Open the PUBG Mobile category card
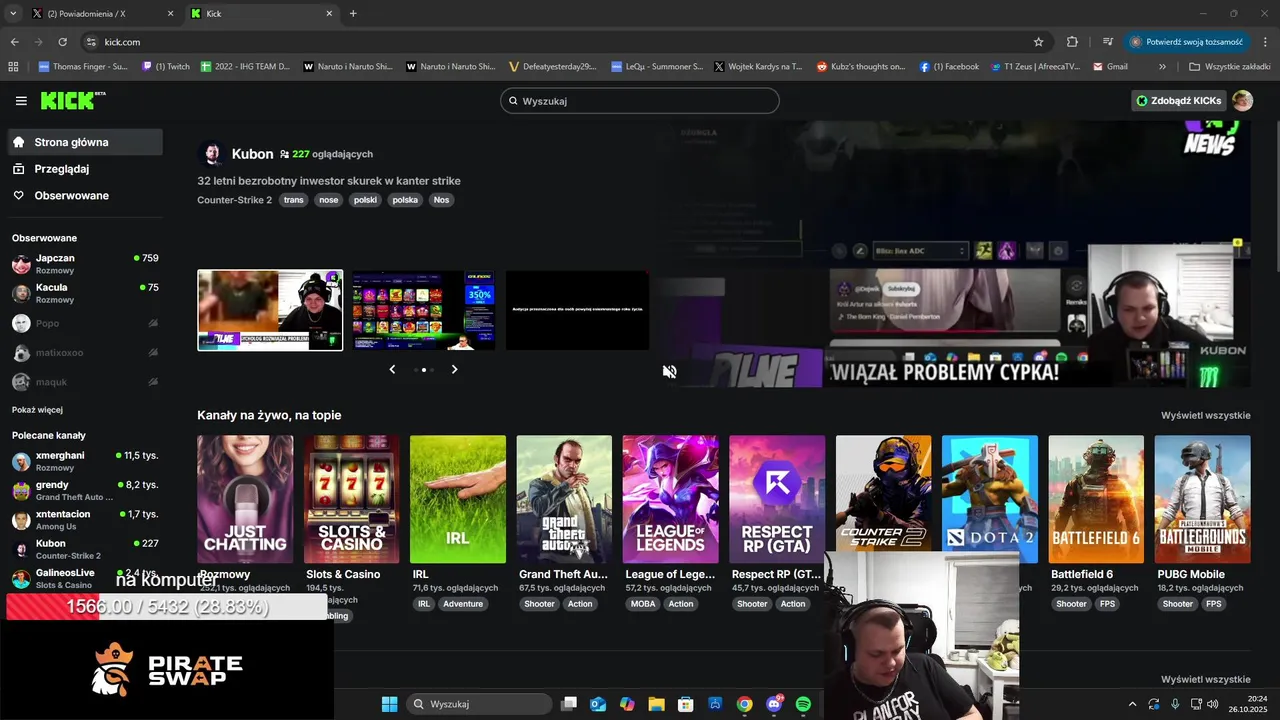 [x=1202, y=499]
